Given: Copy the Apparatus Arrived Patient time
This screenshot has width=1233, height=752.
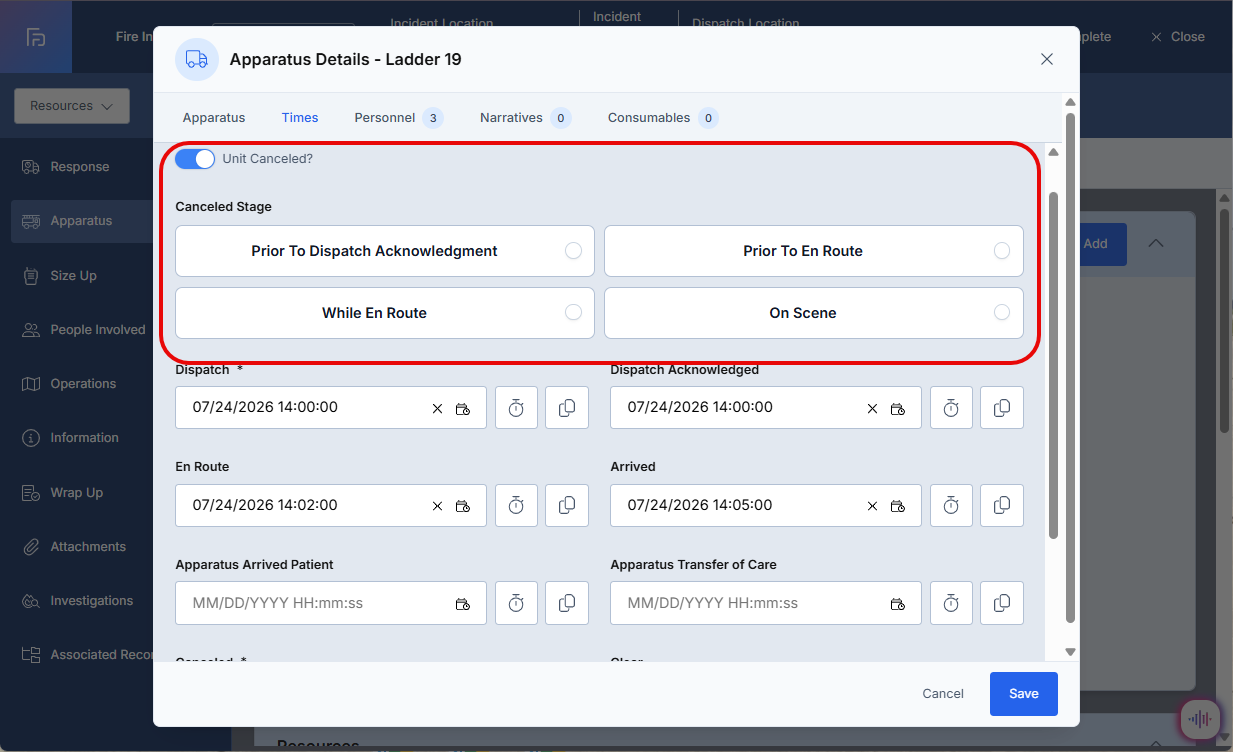Looking at the screenshot, I should pos(567,603).
